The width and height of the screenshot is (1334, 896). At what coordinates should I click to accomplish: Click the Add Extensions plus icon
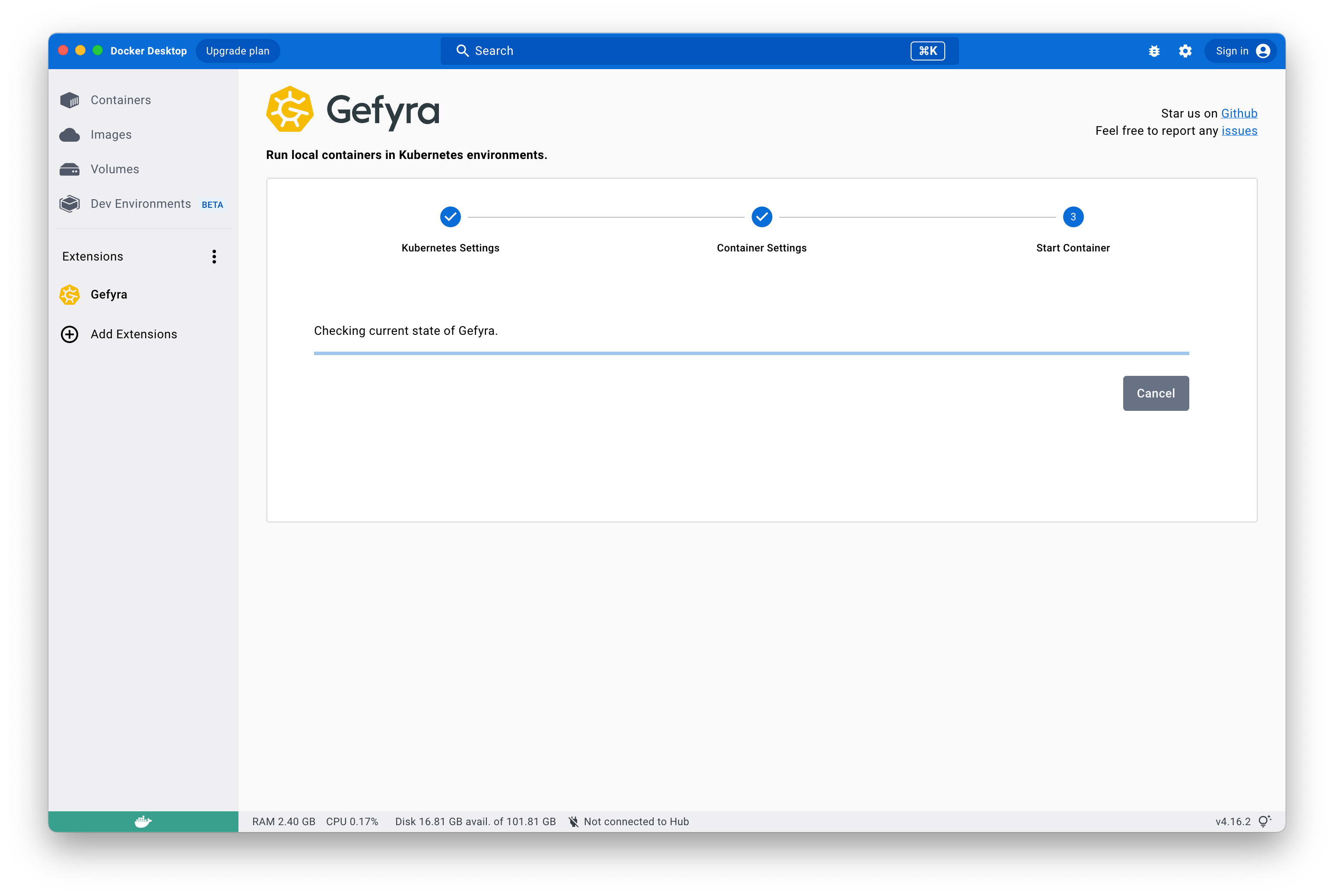(69, 334)
